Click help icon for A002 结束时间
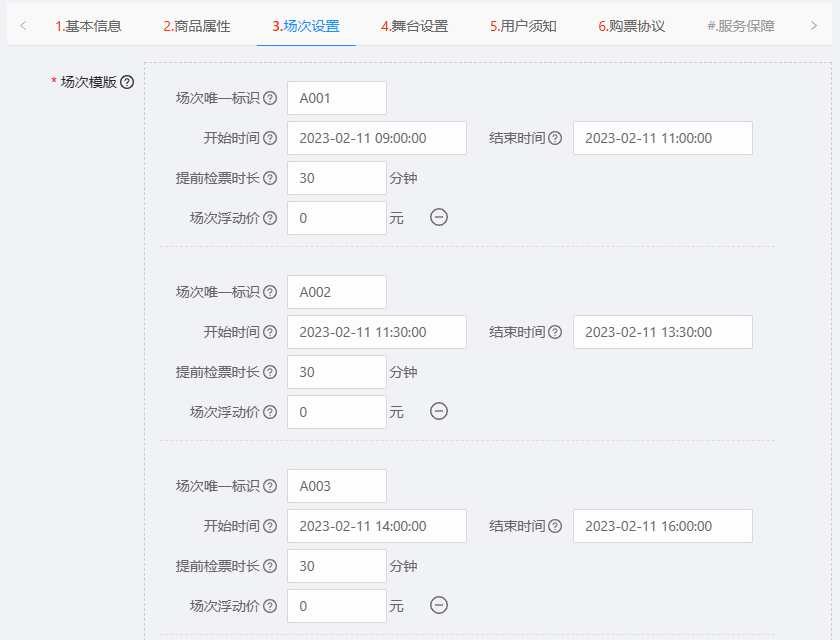The width and height of the screenshot is (840, 640). (556, 332)
